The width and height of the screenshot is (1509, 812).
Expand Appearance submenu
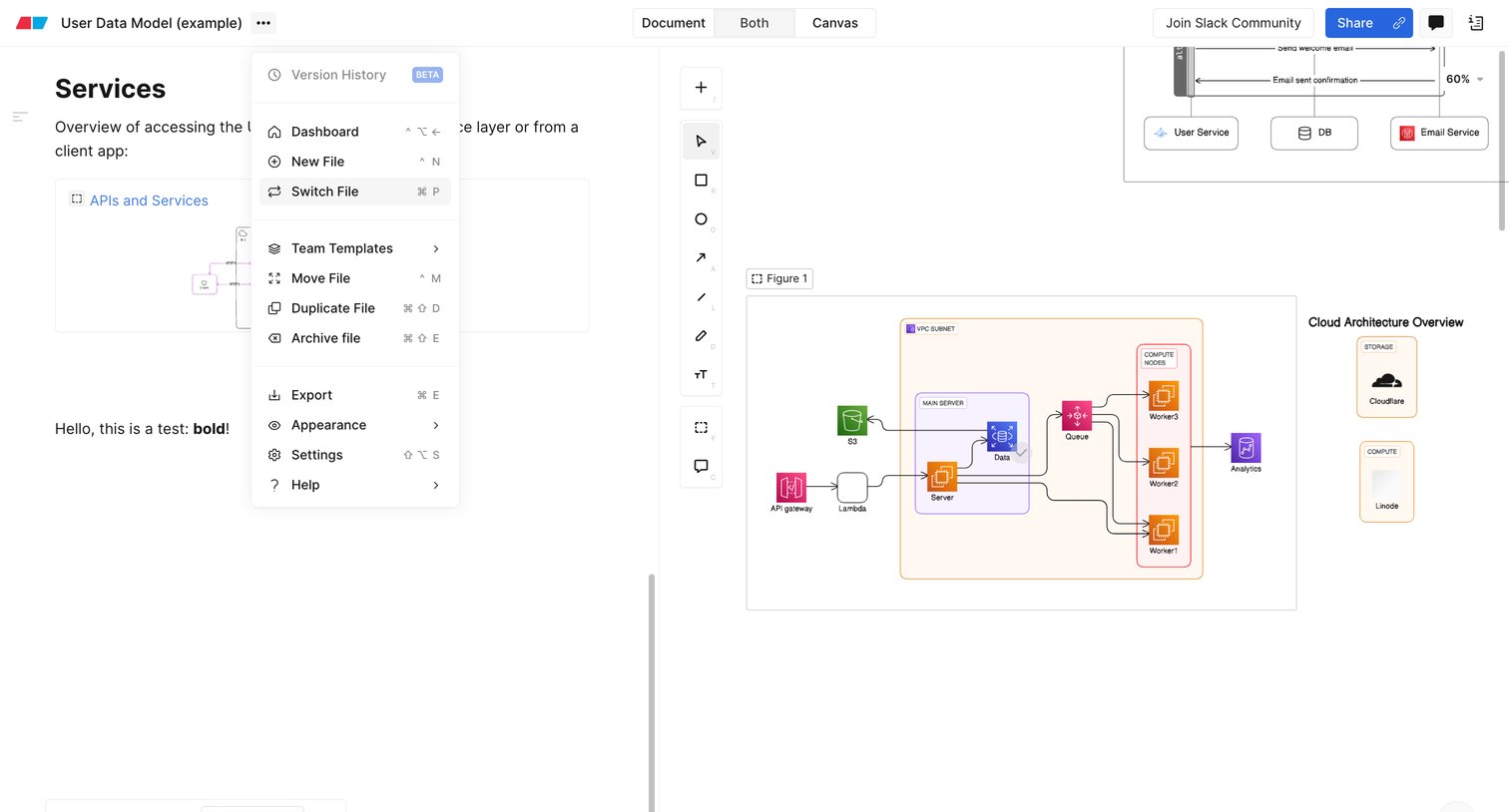coord(355,425)
